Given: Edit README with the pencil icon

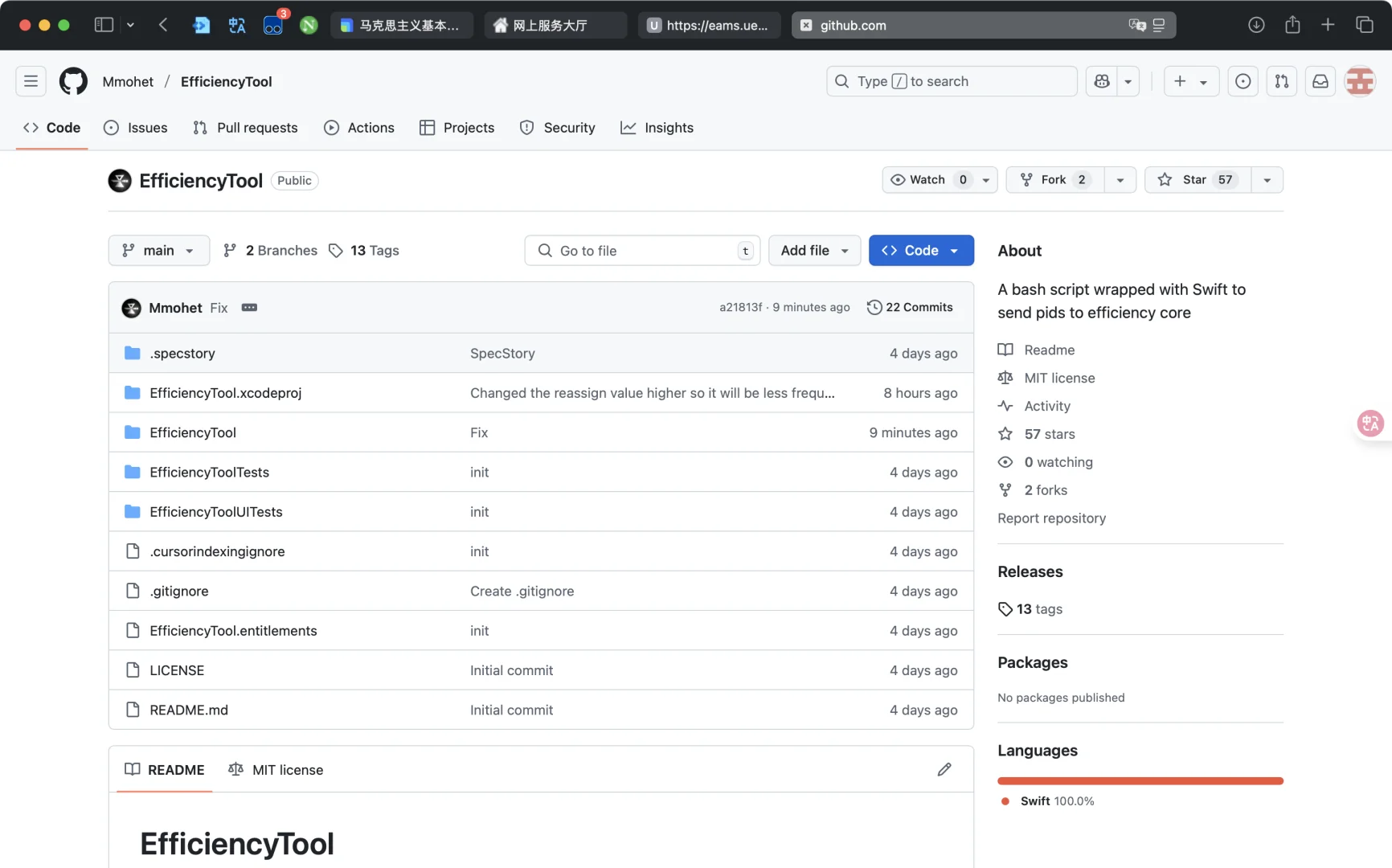Looking at the screenshot, I should click(944, 769).
